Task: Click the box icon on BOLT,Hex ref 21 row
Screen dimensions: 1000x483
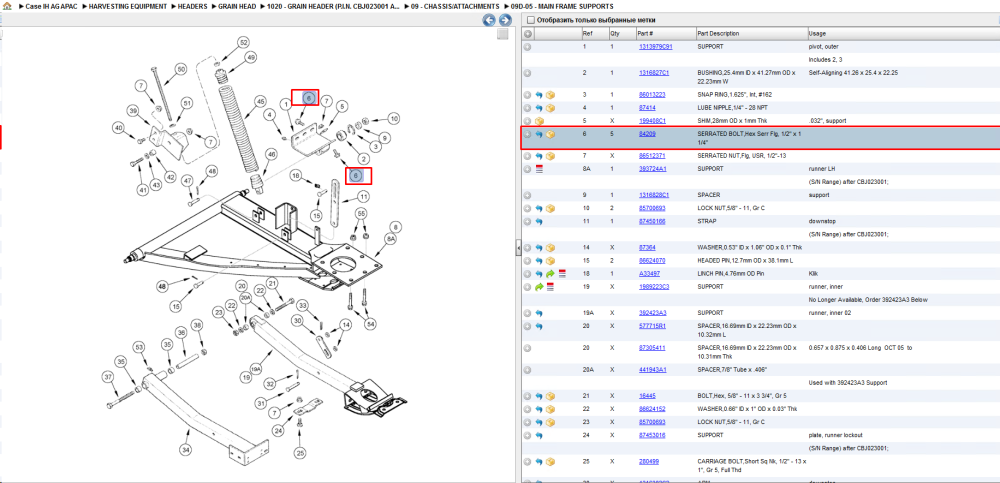Action: point(550,396)
